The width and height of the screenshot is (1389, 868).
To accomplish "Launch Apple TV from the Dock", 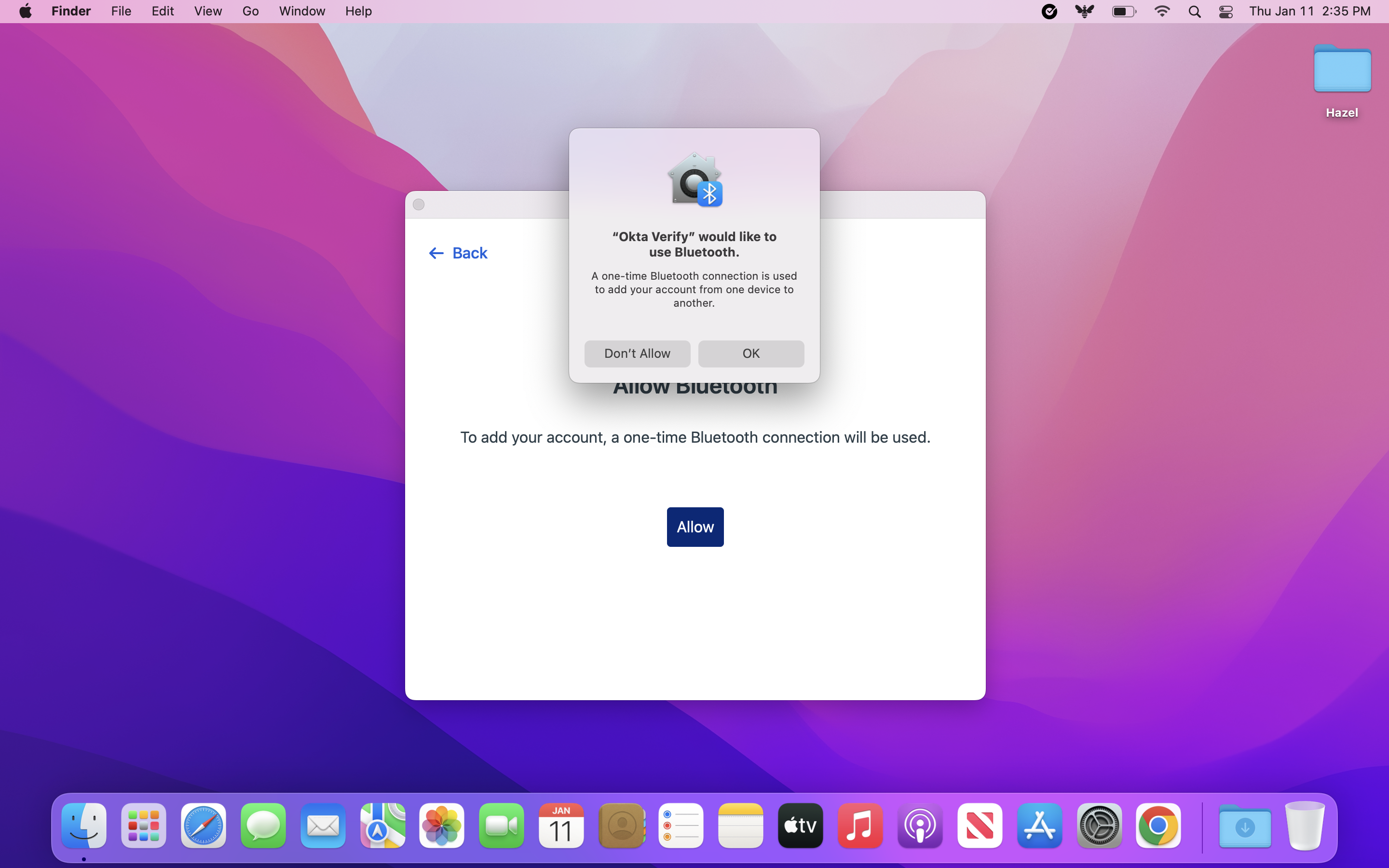I will pos(800,826).
